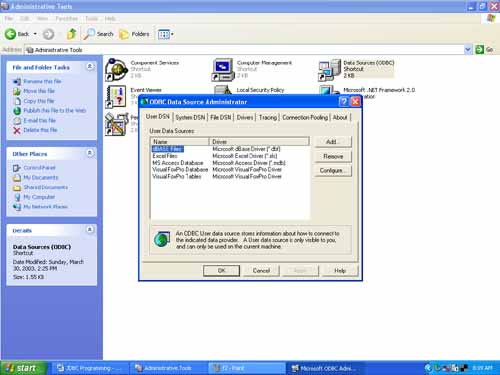Click E-mail this file link
This screenshot has height=375, width=500.
tap(39, 120)
